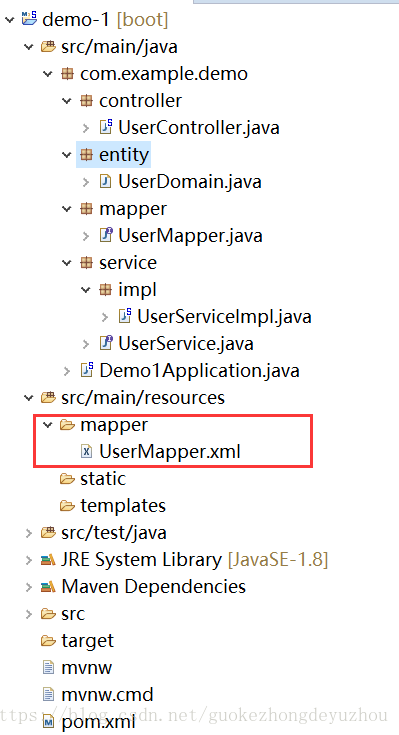
Task: Click the UserService.java interface icon
Action: pyautogui.click(x=106, y=344)
